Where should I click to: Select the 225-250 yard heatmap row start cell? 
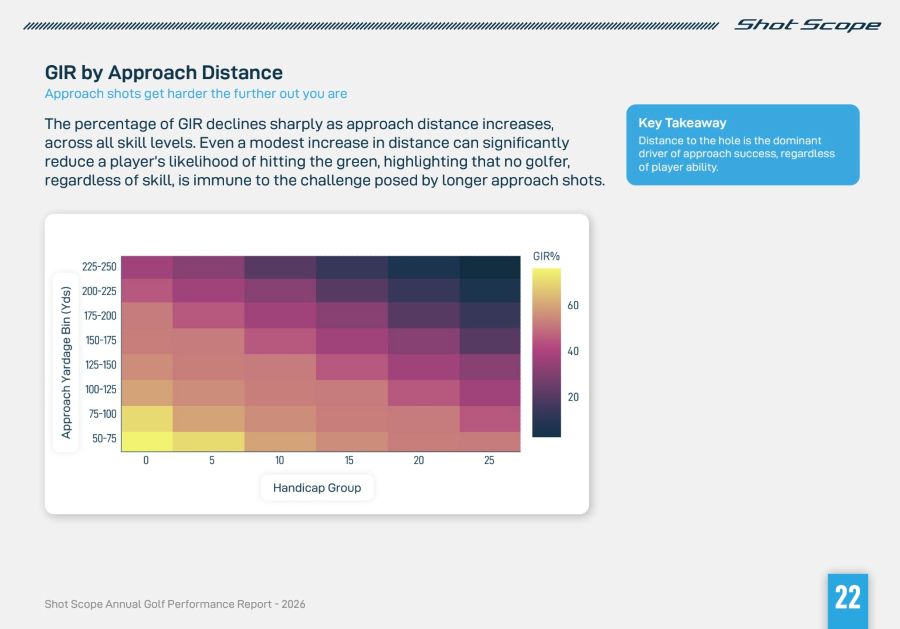[x=145, y=267]
